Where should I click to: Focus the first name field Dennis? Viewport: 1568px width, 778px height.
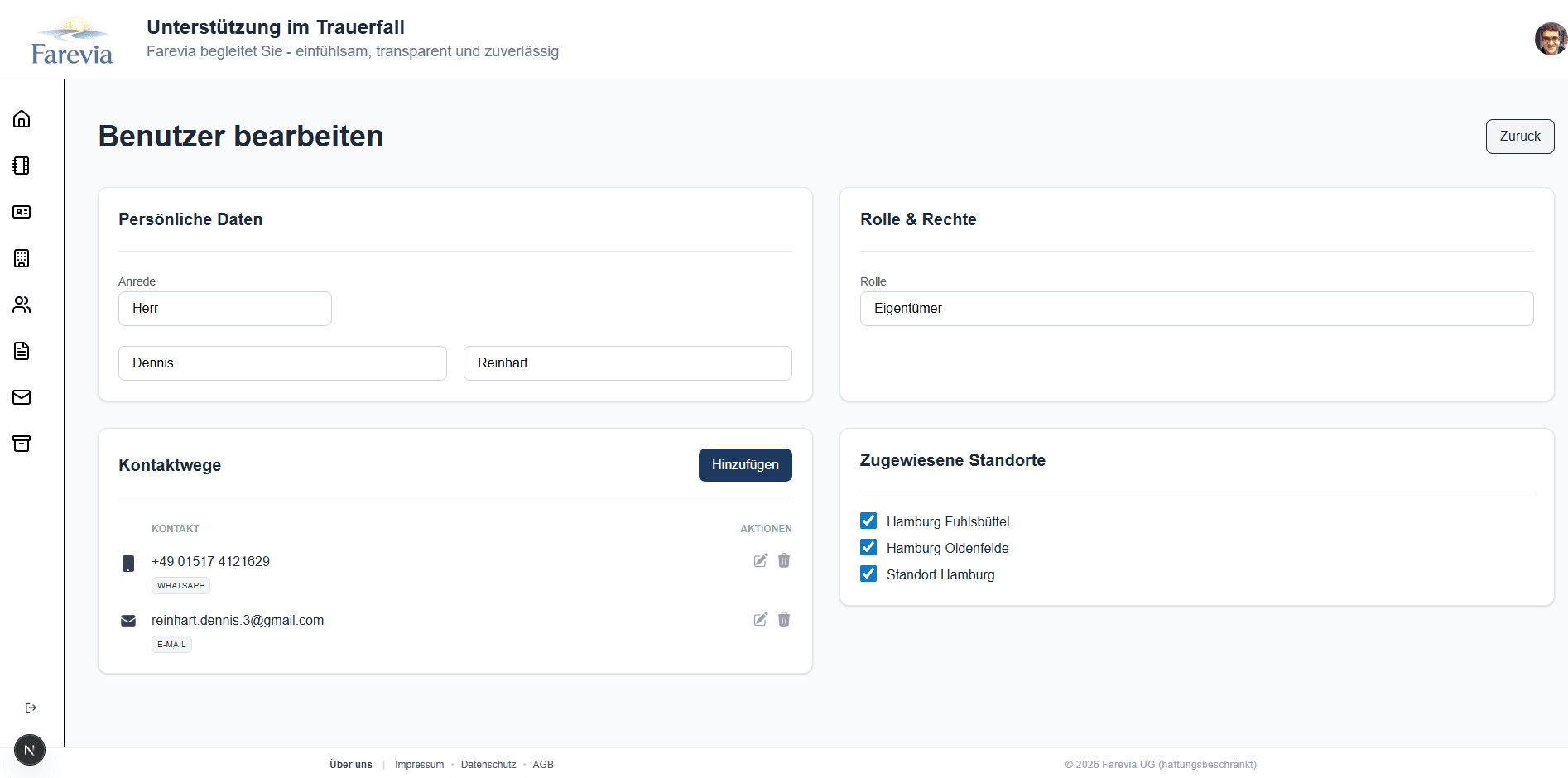pyautogui.click(x=282, y=363)
